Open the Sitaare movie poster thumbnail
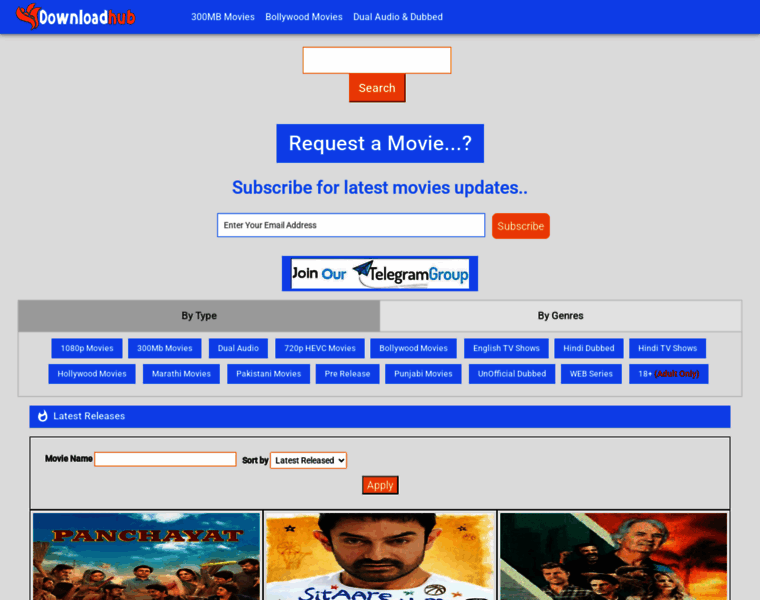 [380, 556]
